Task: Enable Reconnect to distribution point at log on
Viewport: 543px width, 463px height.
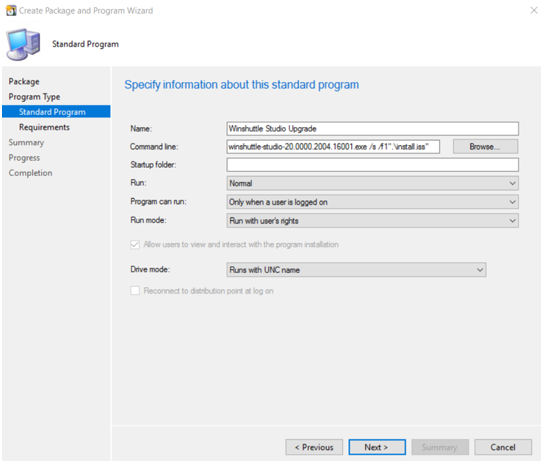Action: [135, 291]
